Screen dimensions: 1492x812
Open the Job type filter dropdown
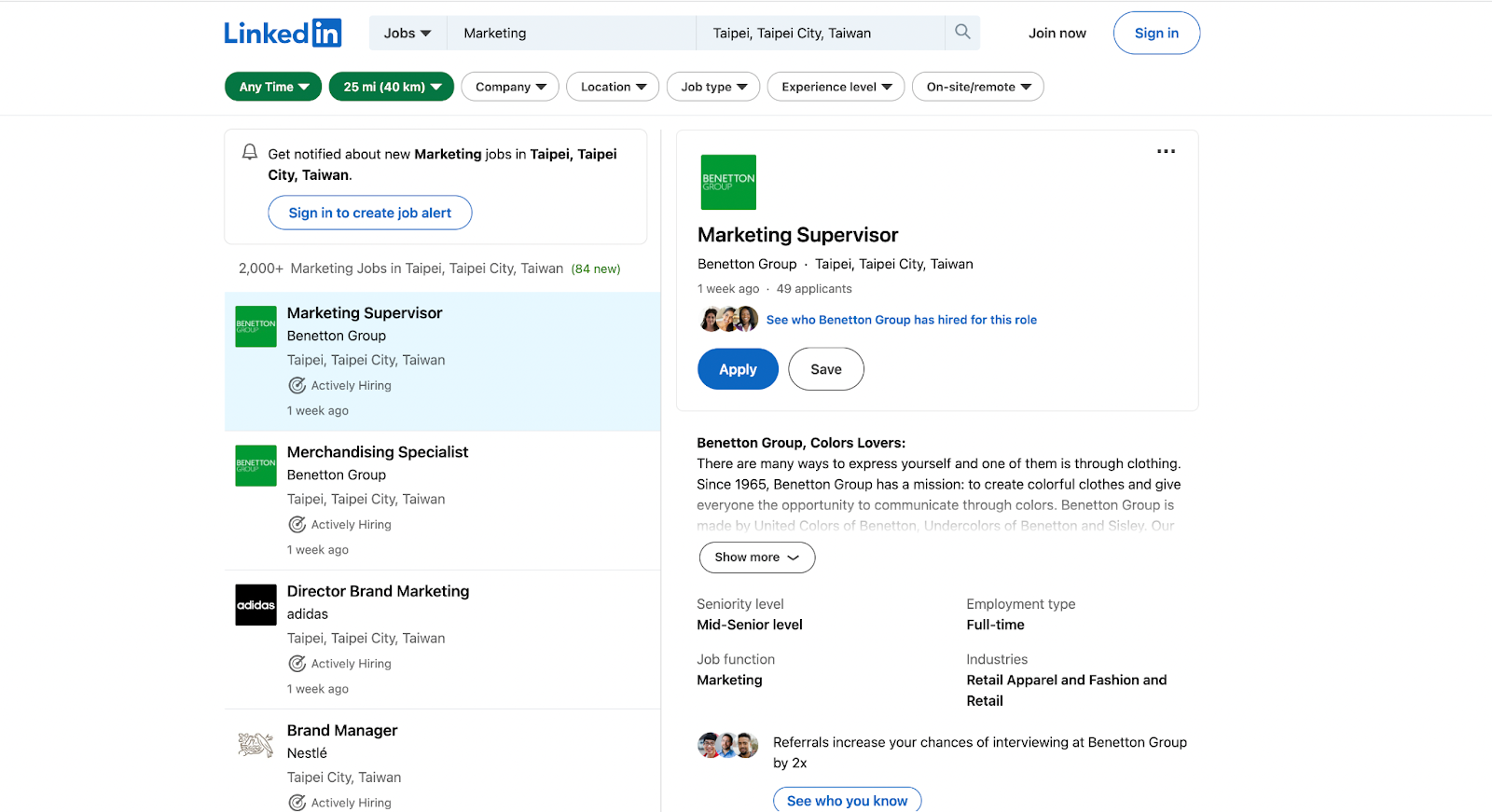click(713, 87)
